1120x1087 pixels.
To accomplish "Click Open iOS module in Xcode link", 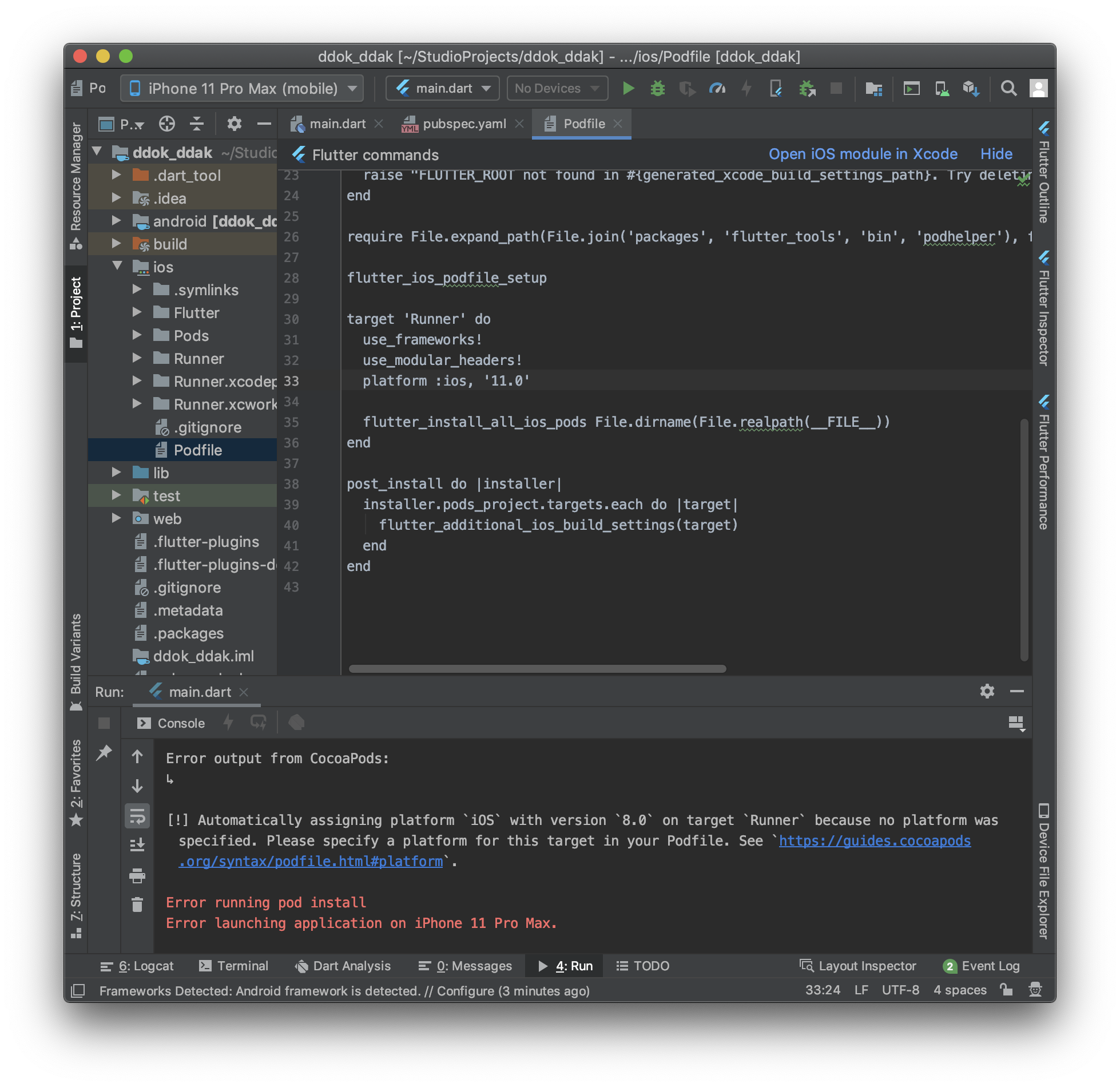I will pos(863,154).
